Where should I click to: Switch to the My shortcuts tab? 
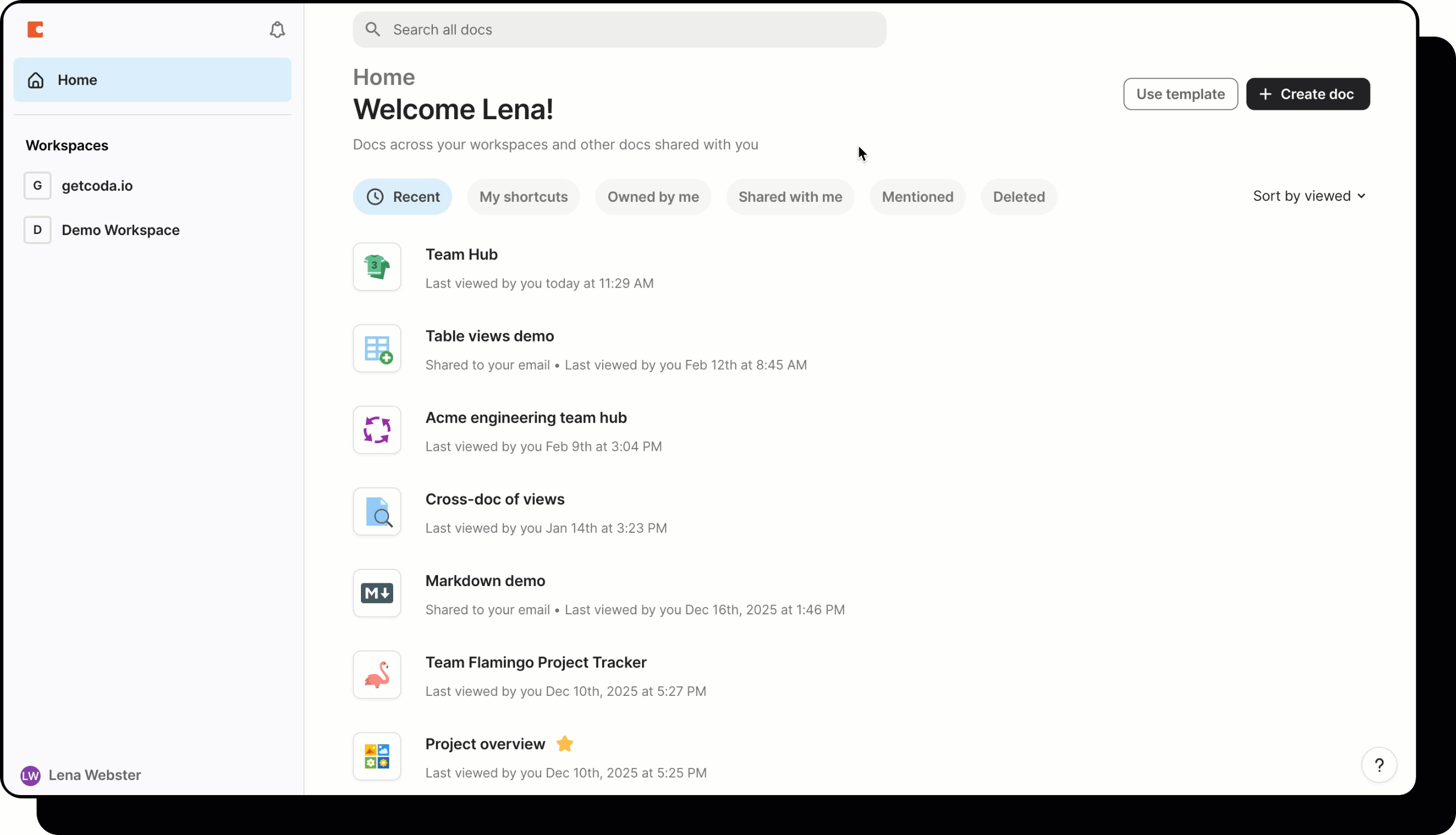[x=523, y=197]
